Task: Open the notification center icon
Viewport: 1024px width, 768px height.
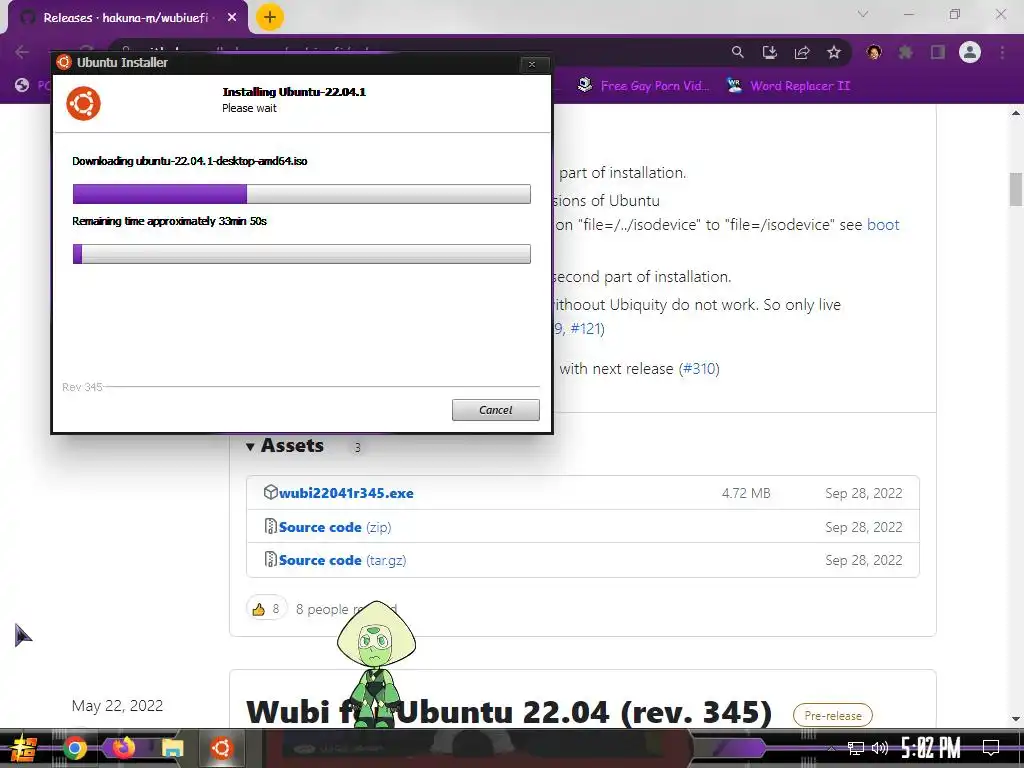Action: point(991,748)
